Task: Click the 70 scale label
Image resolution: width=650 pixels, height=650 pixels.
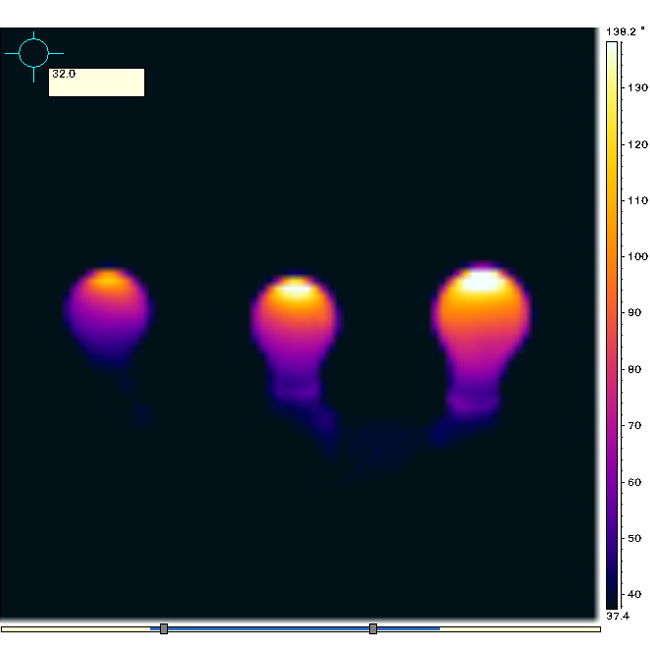Action: (635, 425)
